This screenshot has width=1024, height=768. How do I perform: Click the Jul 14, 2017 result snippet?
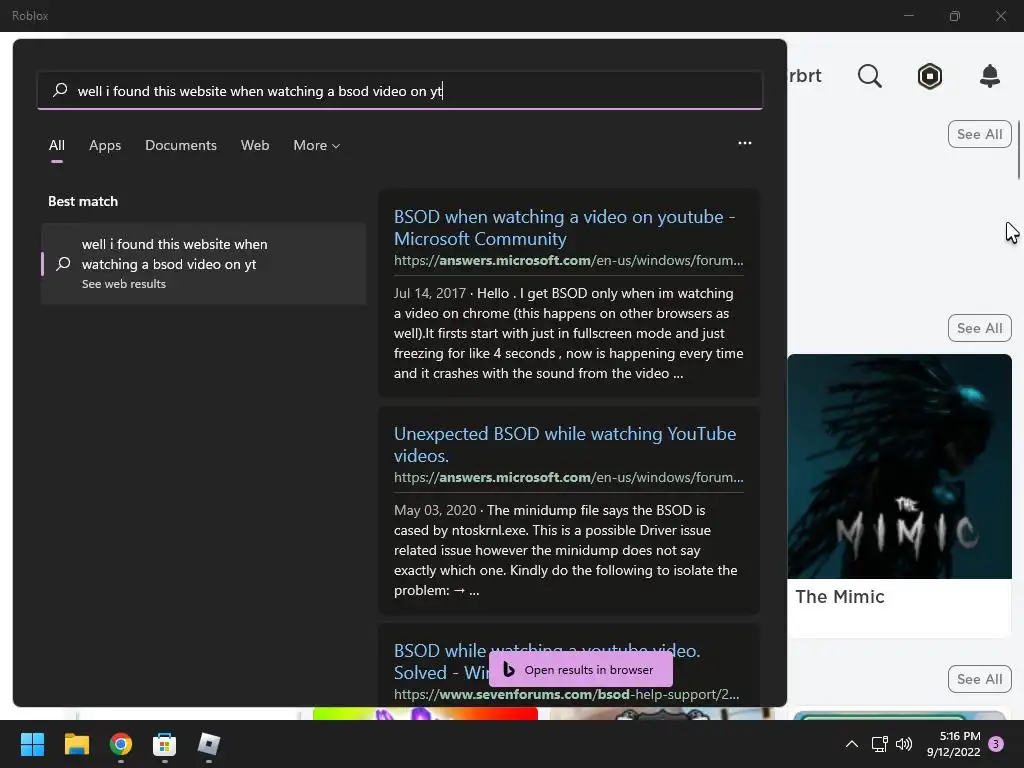tap(568, 333)
